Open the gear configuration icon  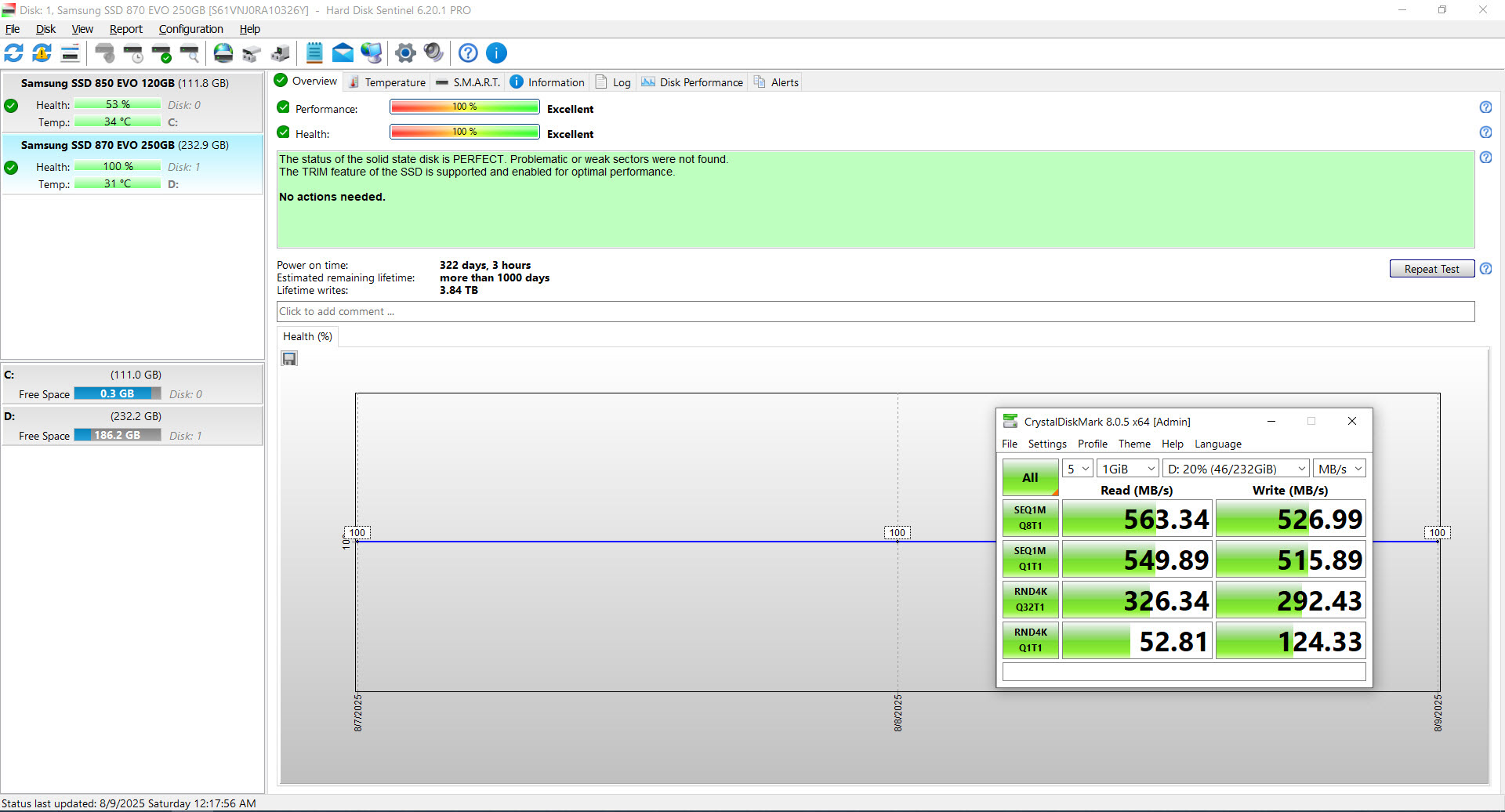click(x=405, y=53)
